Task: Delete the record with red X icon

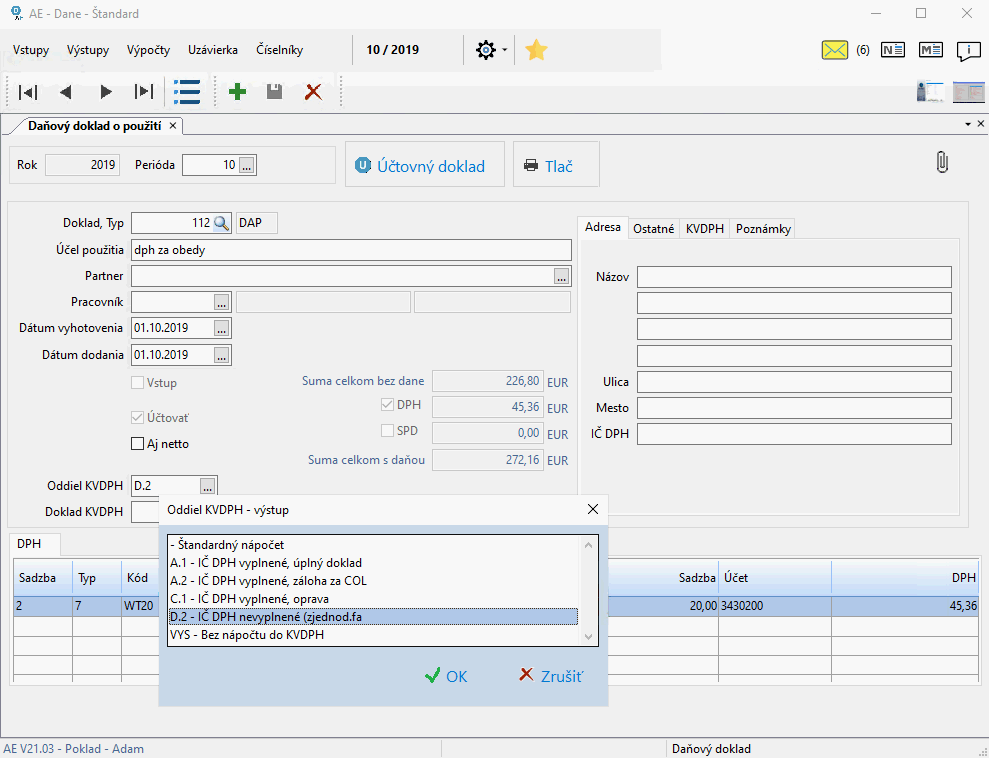Action: pyautogui.click(x=313, y=92)
